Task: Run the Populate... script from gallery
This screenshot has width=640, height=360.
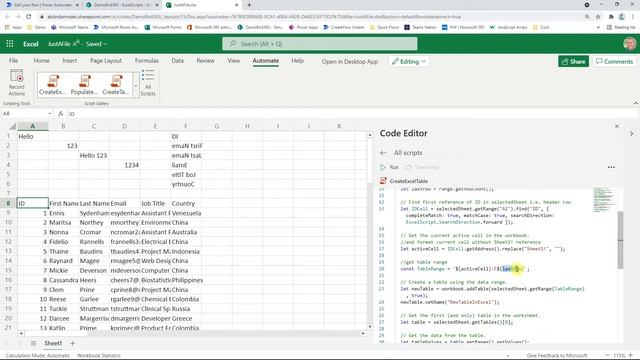Action: [84, 85]
